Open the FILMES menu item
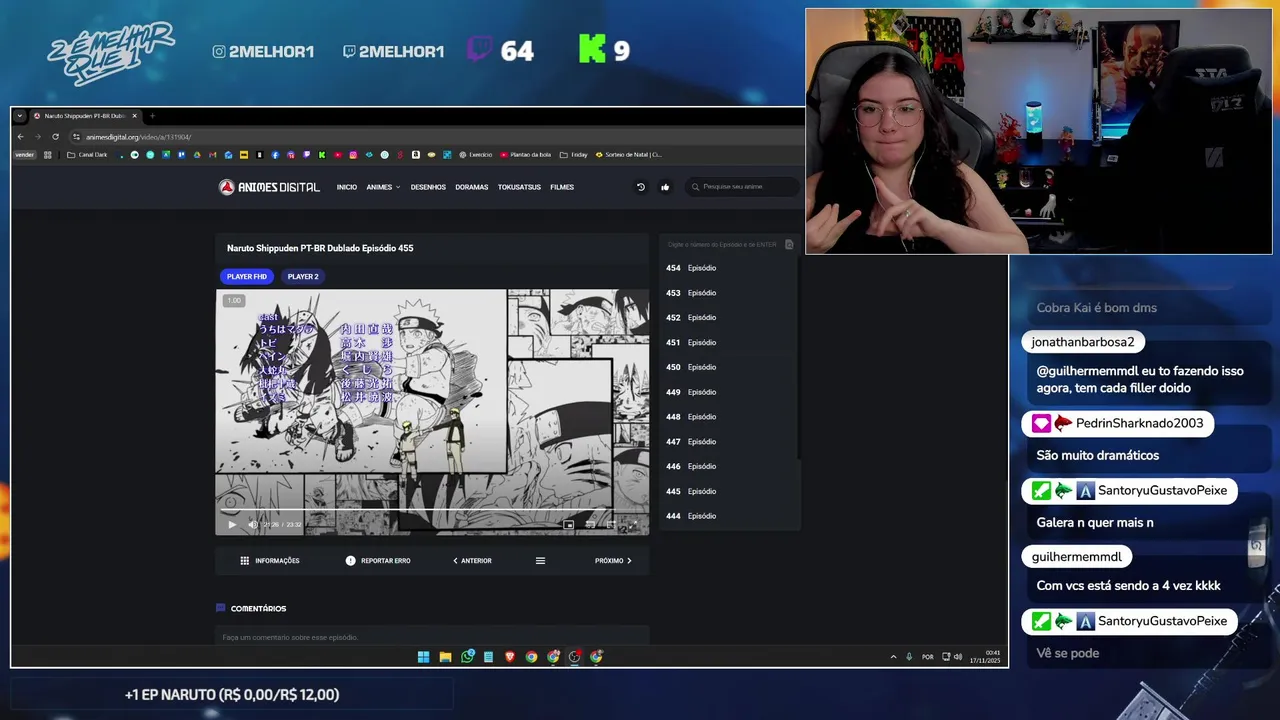 (x=562, y=187)
